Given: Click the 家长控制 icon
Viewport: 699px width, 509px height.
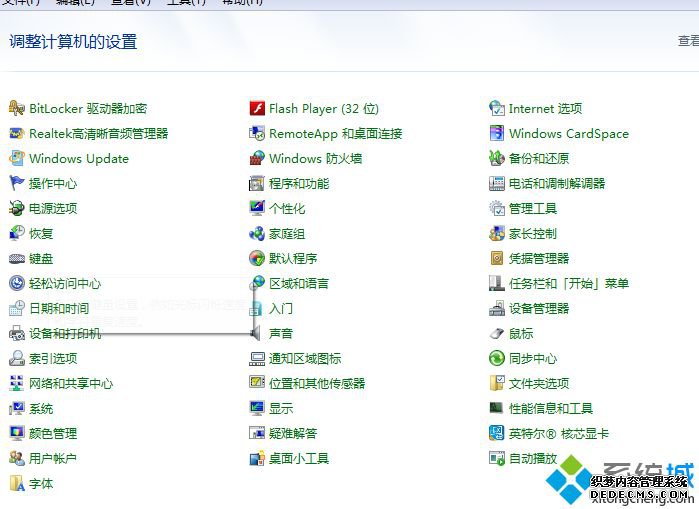Looking at the screenshot, I should [x=497, y=233].
